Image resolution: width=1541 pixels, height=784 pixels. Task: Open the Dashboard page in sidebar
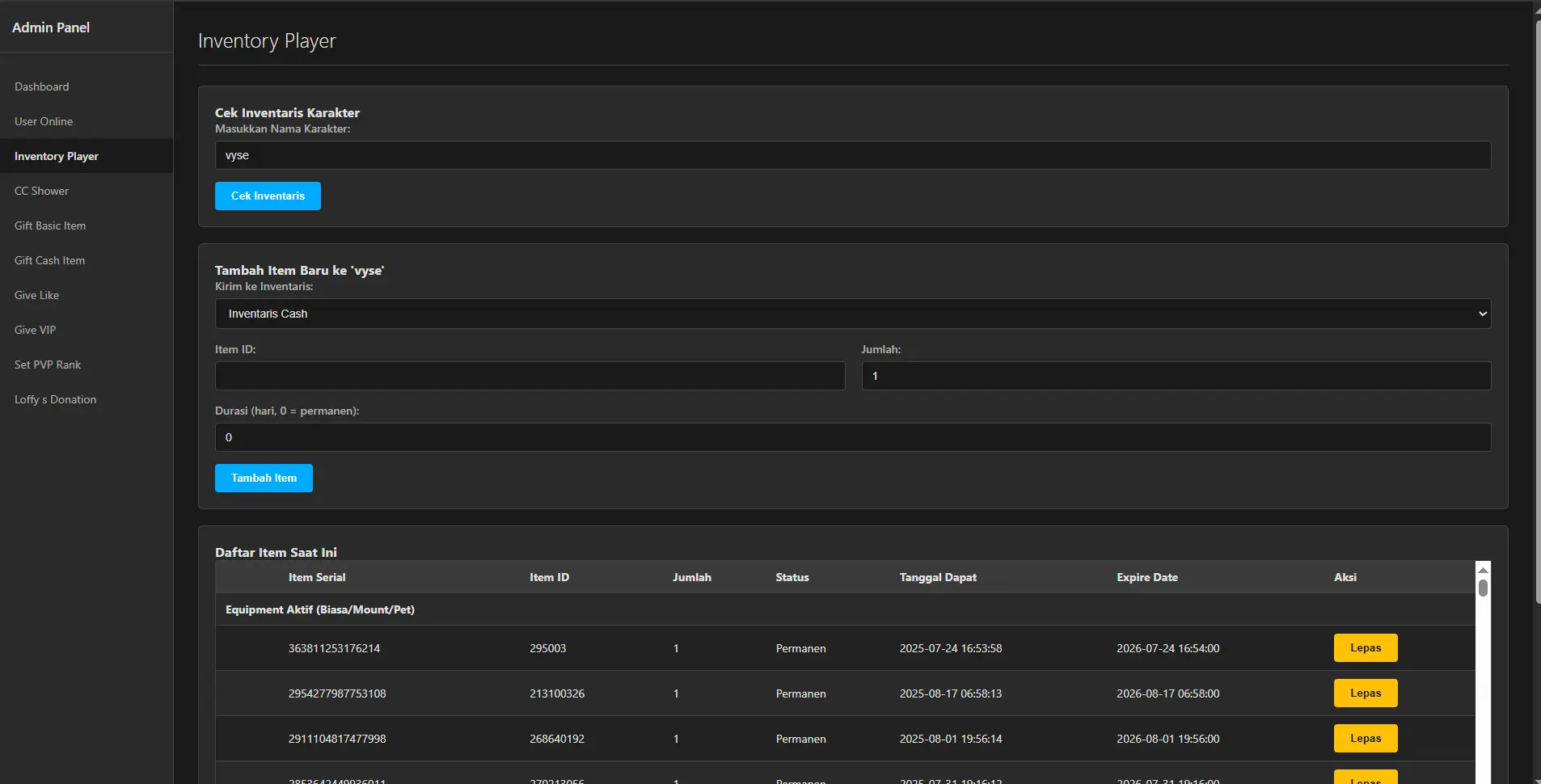(87, 86)
